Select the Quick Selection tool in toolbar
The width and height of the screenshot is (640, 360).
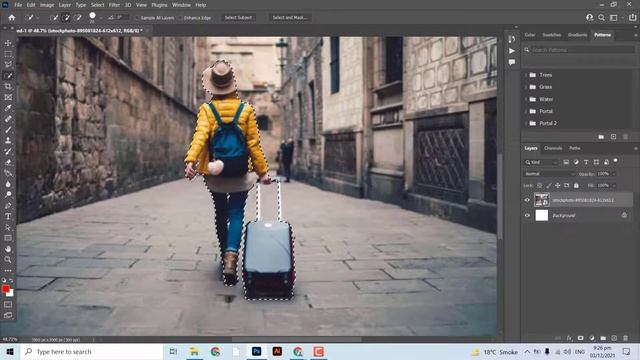coord(8,76)
